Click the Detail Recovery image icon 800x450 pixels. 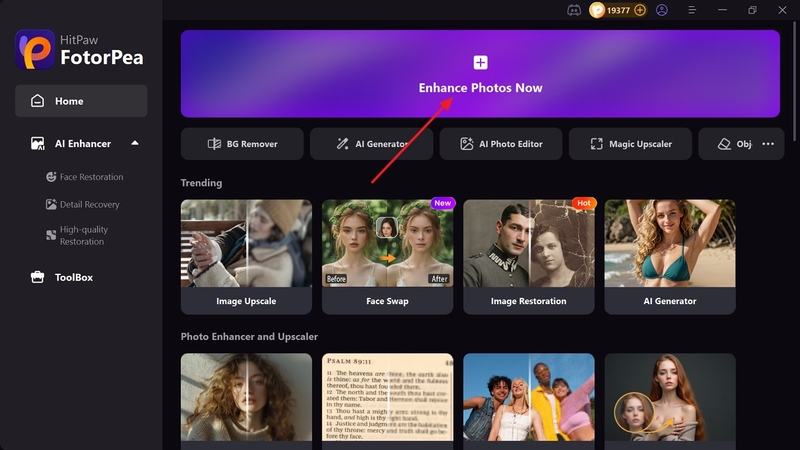coord(51,204)
